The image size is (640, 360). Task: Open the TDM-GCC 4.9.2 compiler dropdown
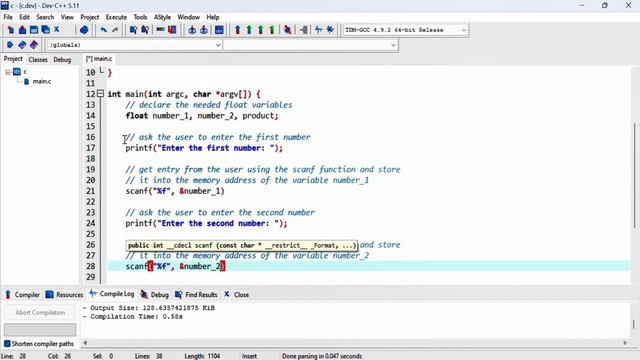463,30
